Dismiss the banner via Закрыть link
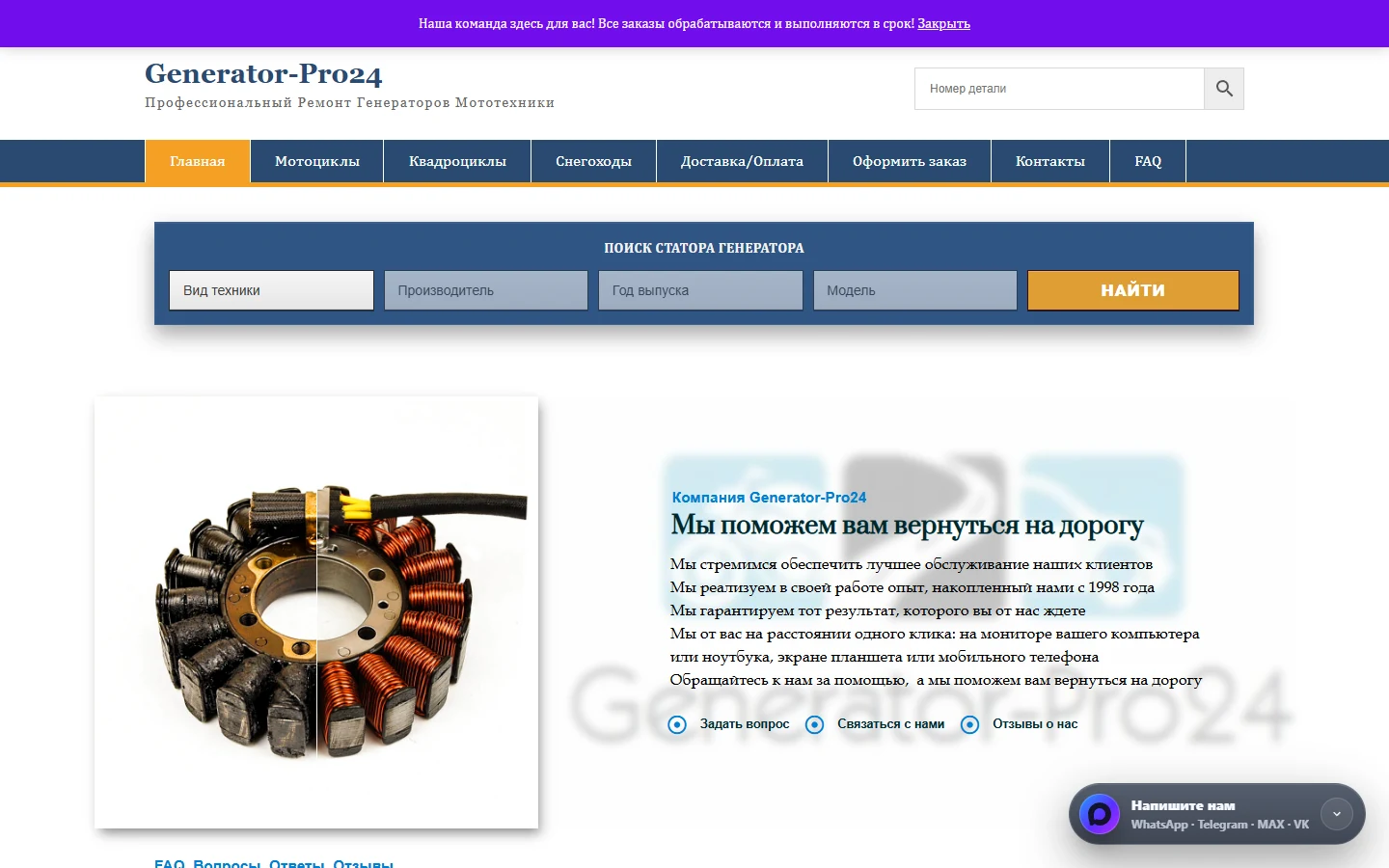 (x=943, y=23)
